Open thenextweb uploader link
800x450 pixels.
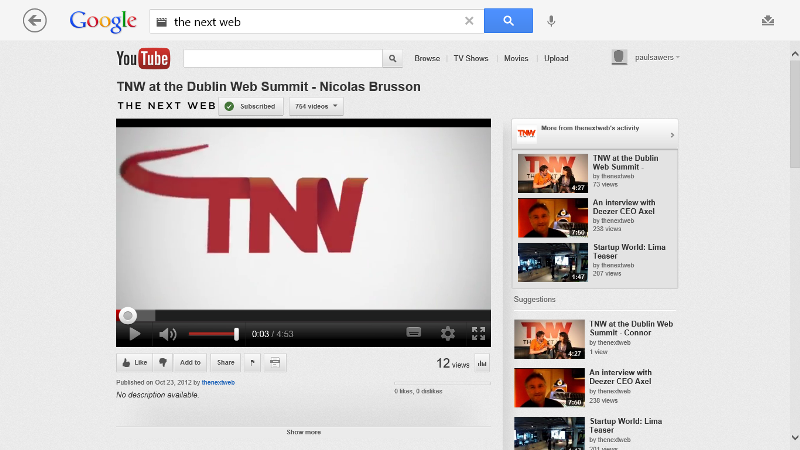[x=218, y=382]
